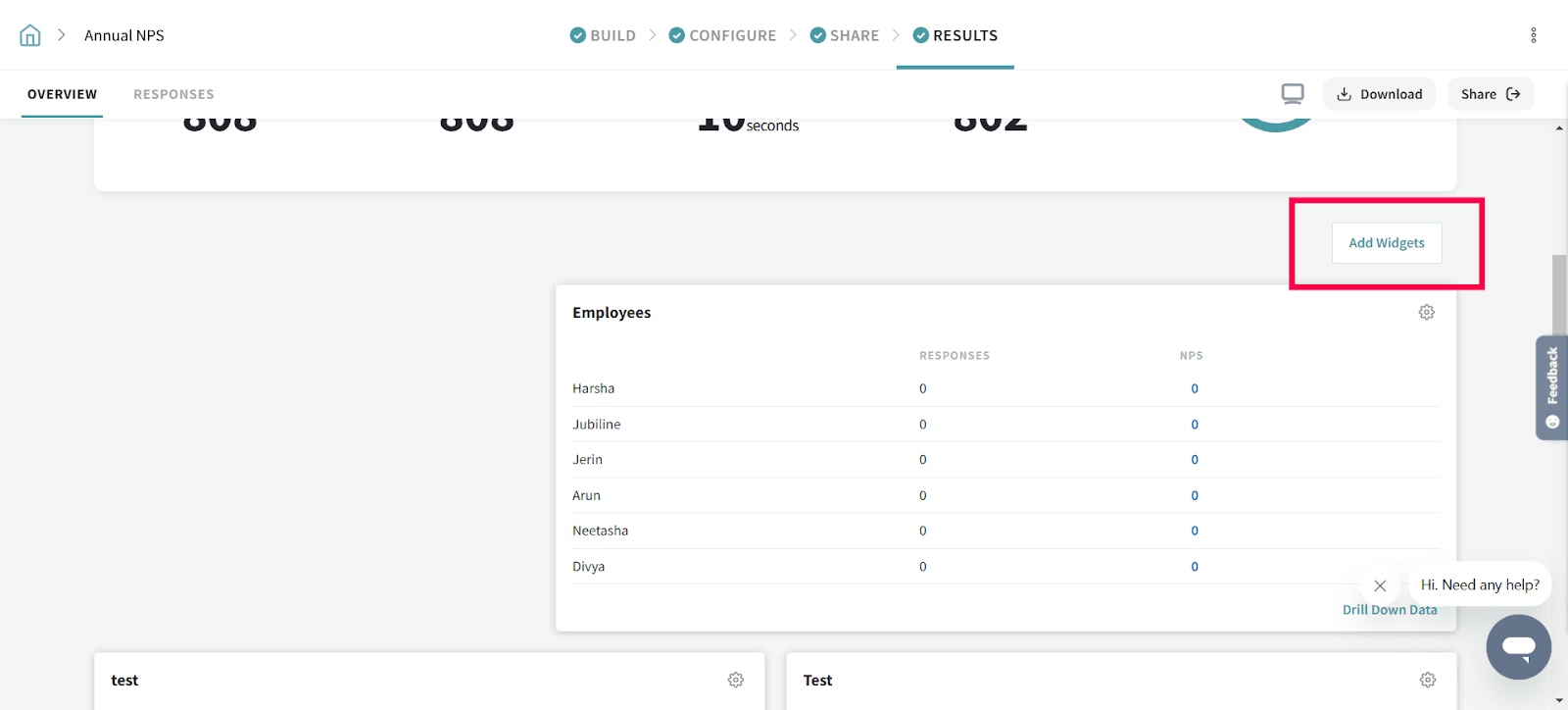Open settings gear for capitalized Test widget
This screenshot has height=710, width=1568.
pyautogui.click(x=1427, y=680)
